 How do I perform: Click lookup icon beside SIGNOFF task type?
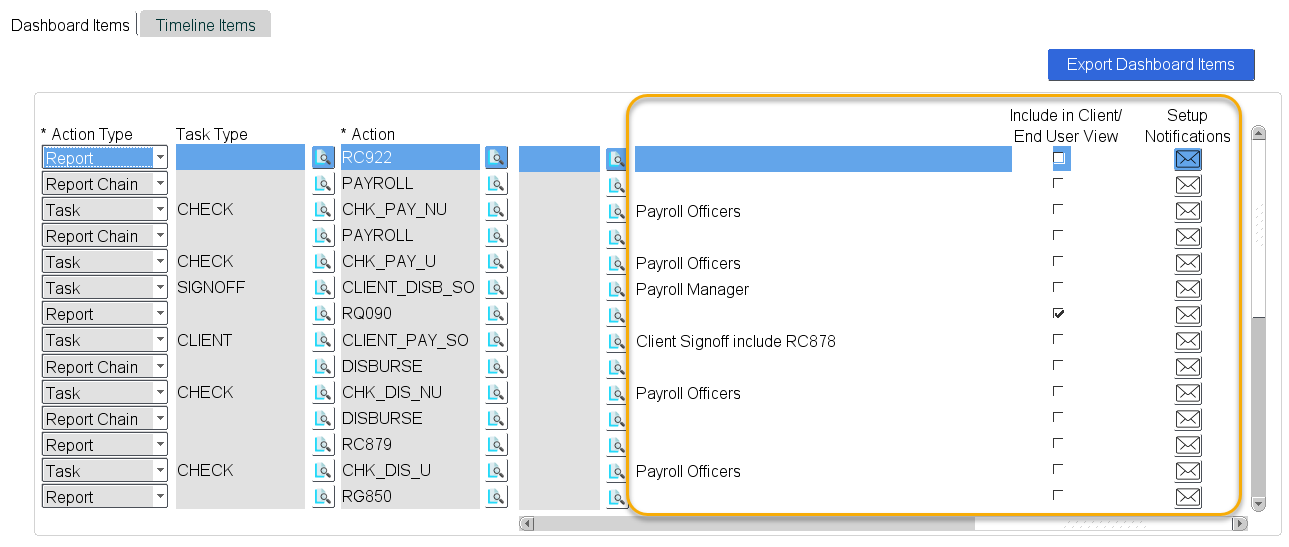(x=323, y=288)
